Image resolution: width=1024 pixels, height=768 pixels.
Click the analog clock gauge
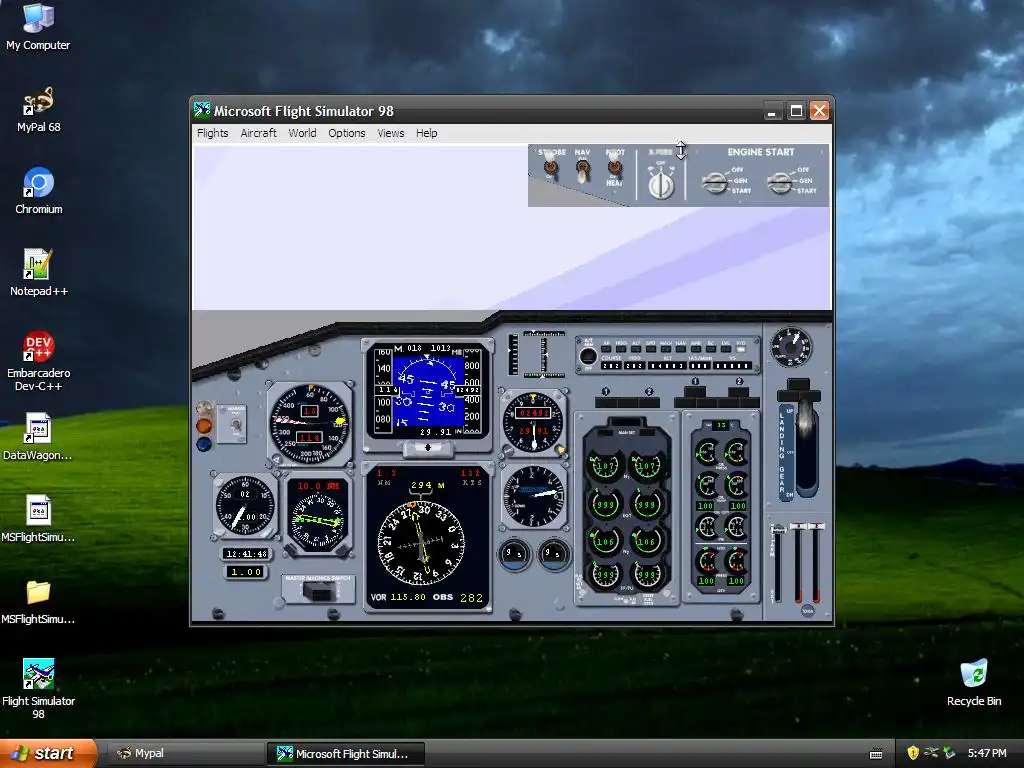[246, 505]
